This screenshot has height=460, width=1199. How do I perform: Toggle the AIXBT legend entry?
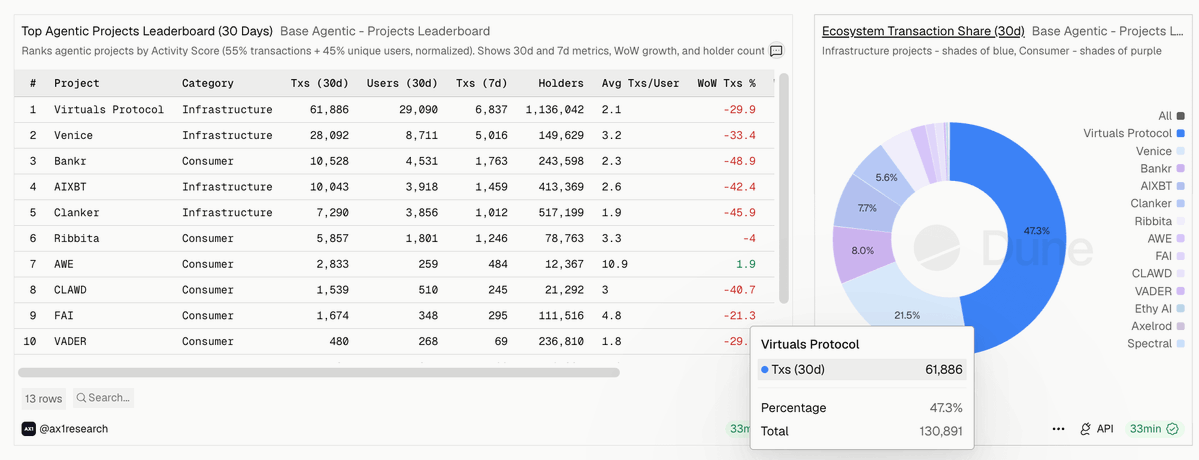(x=1162, y=186)
